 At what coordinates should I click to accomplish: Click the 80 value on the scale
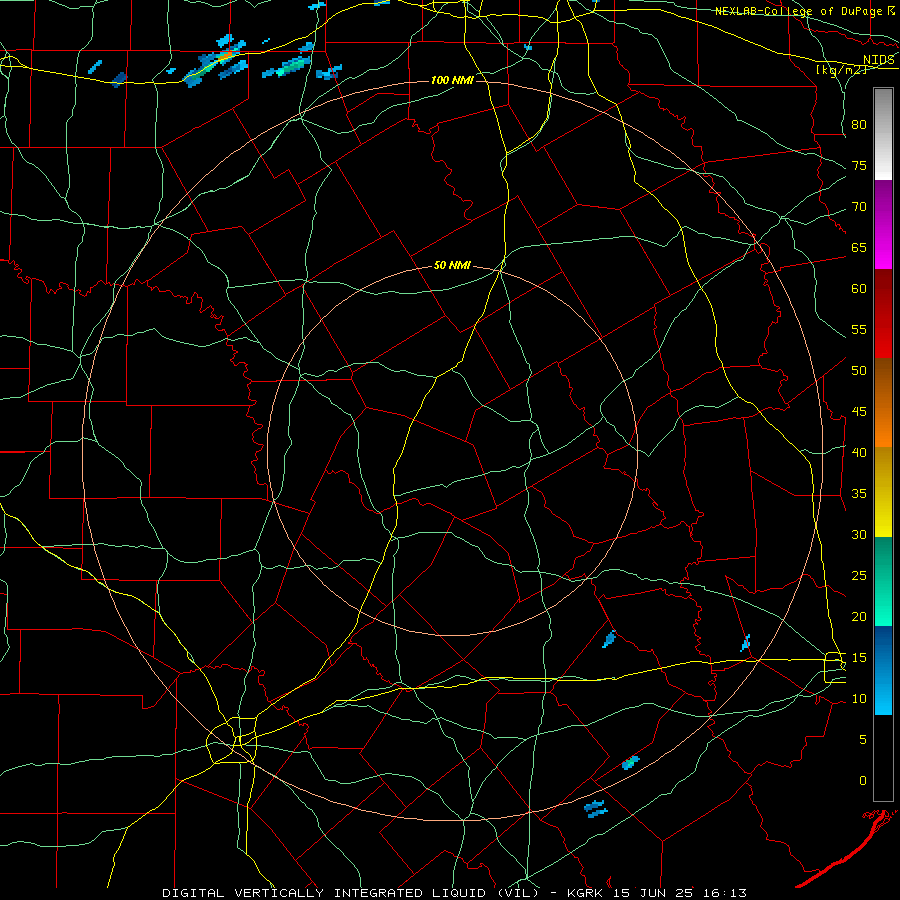[859, 125]
